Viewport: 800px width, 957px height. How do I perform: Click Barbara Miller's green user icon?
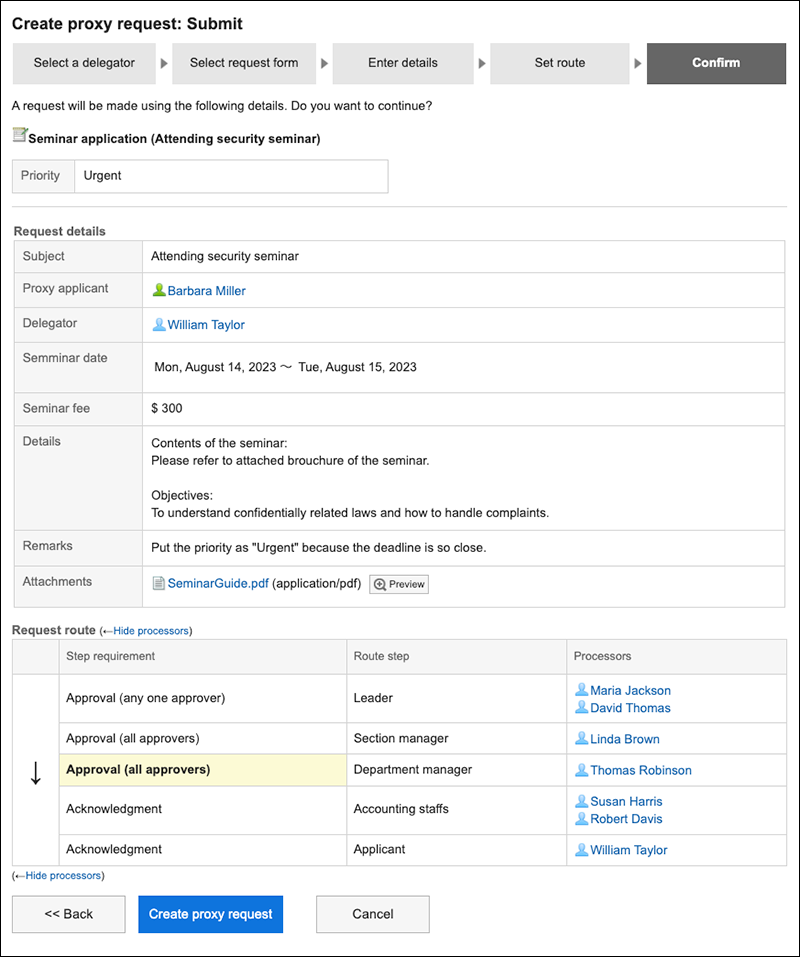159,290
